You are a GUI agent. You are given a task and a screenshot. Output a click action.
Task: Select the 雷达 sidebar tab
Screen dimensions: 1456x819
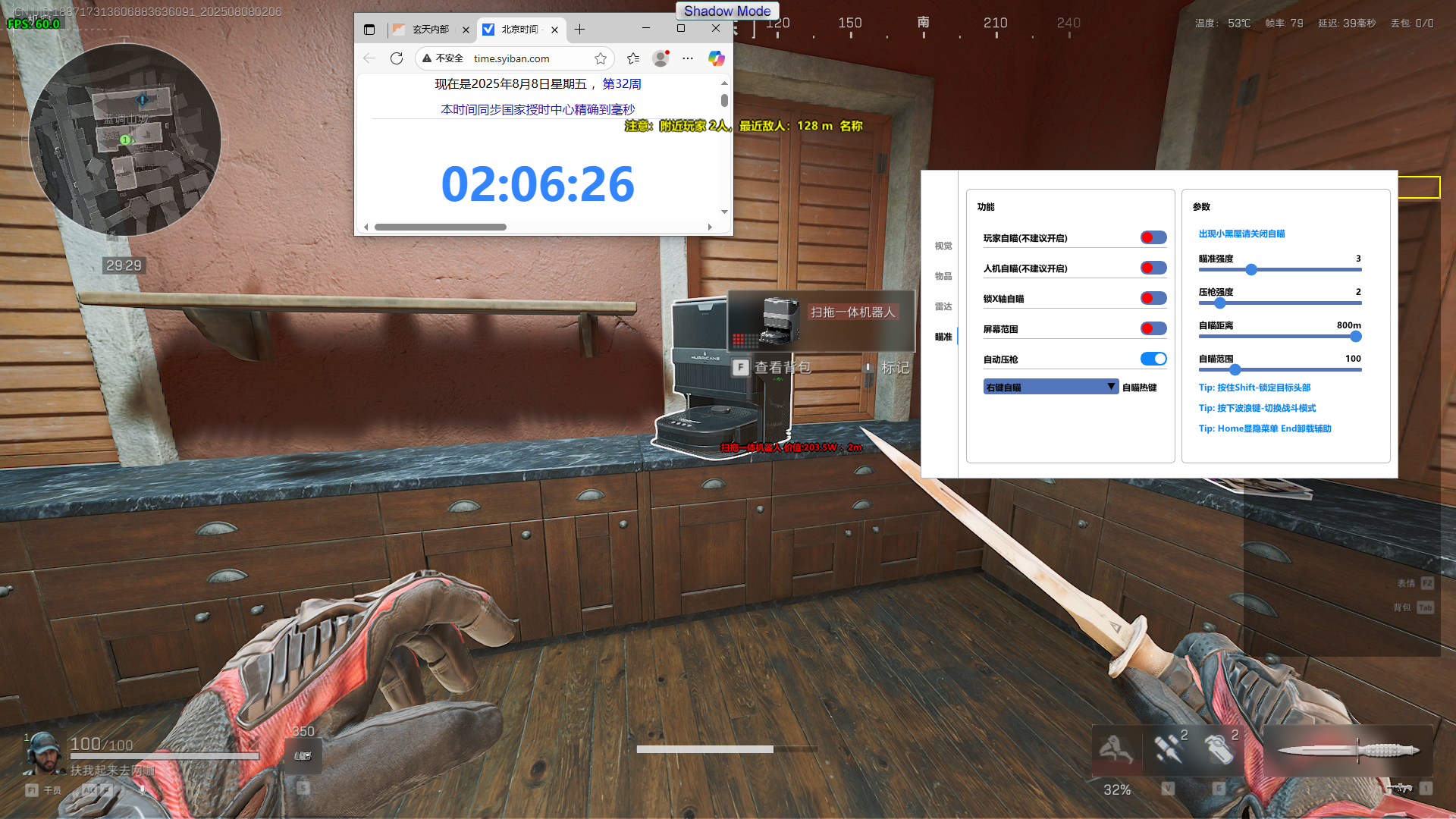coord(943,306)
